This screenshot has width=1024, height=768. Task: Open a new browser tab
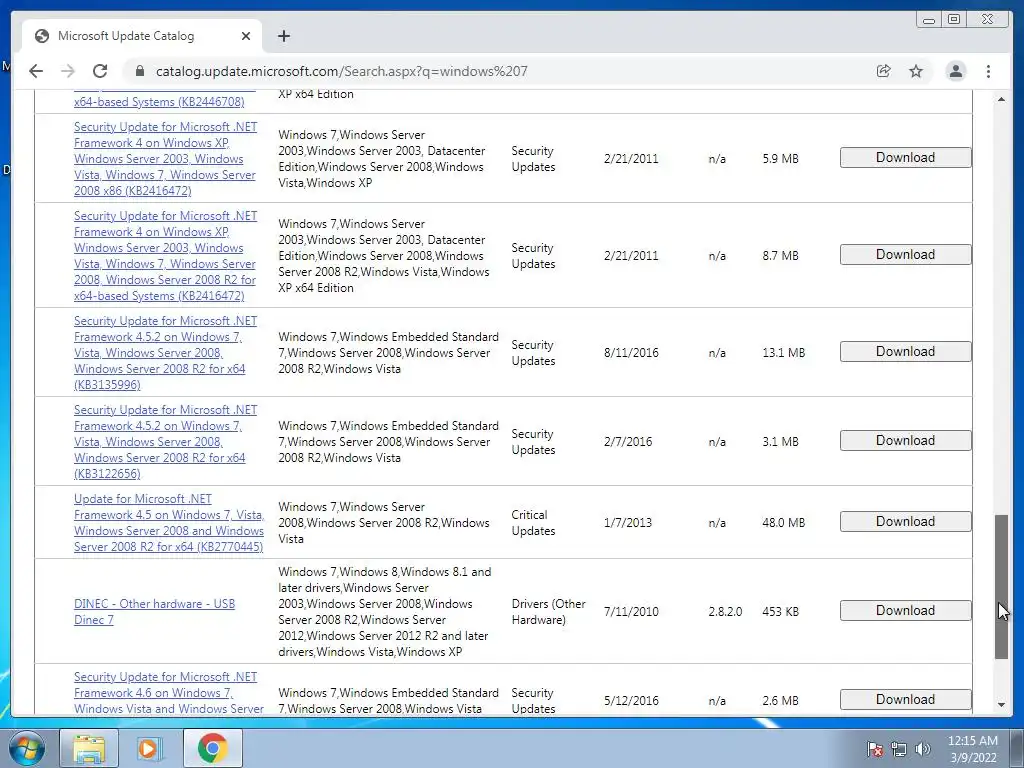[x=283, y=36]
